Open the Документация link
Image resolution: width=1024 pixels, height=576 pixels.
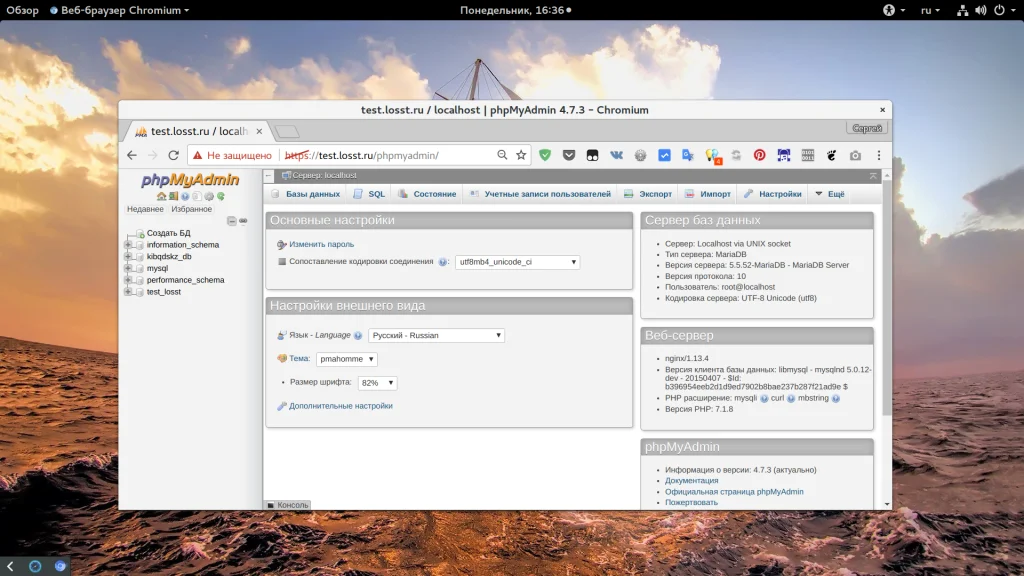coord(691,481)
